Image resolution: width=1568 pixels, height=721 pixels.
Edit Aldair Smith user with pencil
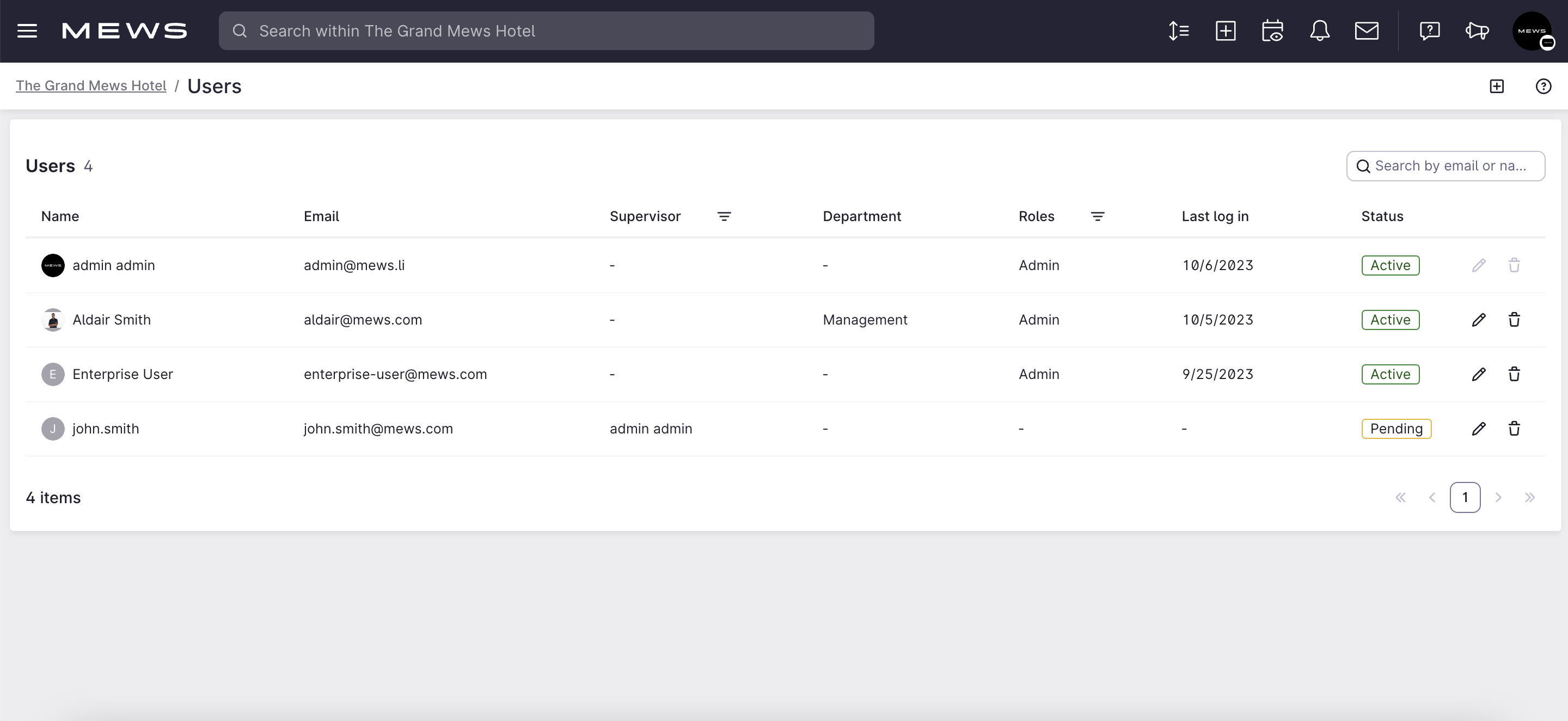click(x=1479, y=320)
